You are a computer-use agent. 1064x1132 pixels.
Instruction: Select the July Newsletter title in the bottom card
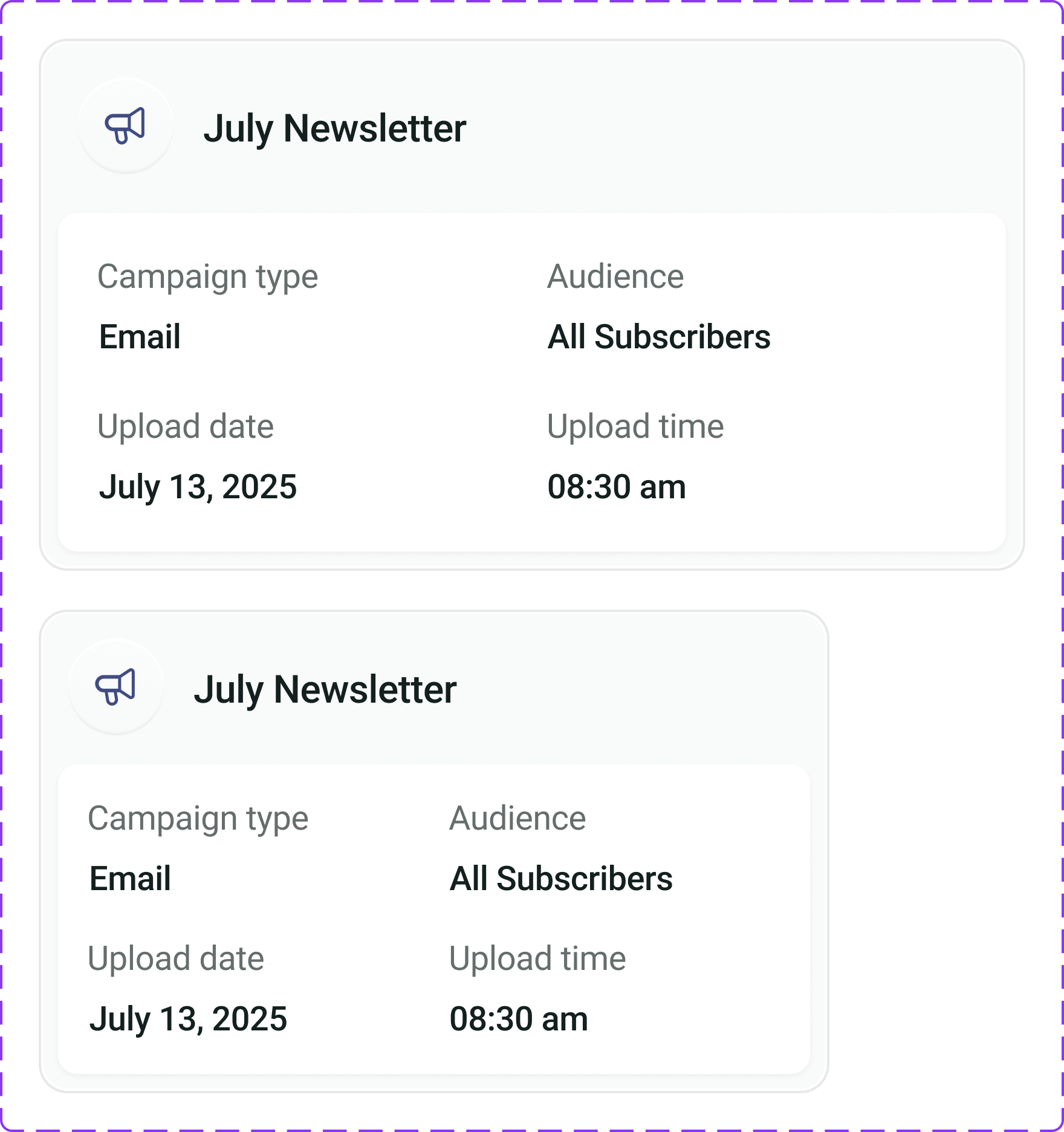point(325,690)
